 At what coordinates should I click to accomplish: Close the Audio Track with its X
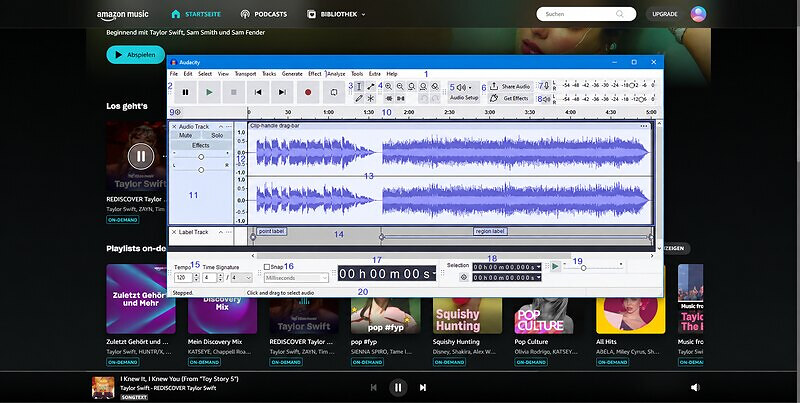174,127
